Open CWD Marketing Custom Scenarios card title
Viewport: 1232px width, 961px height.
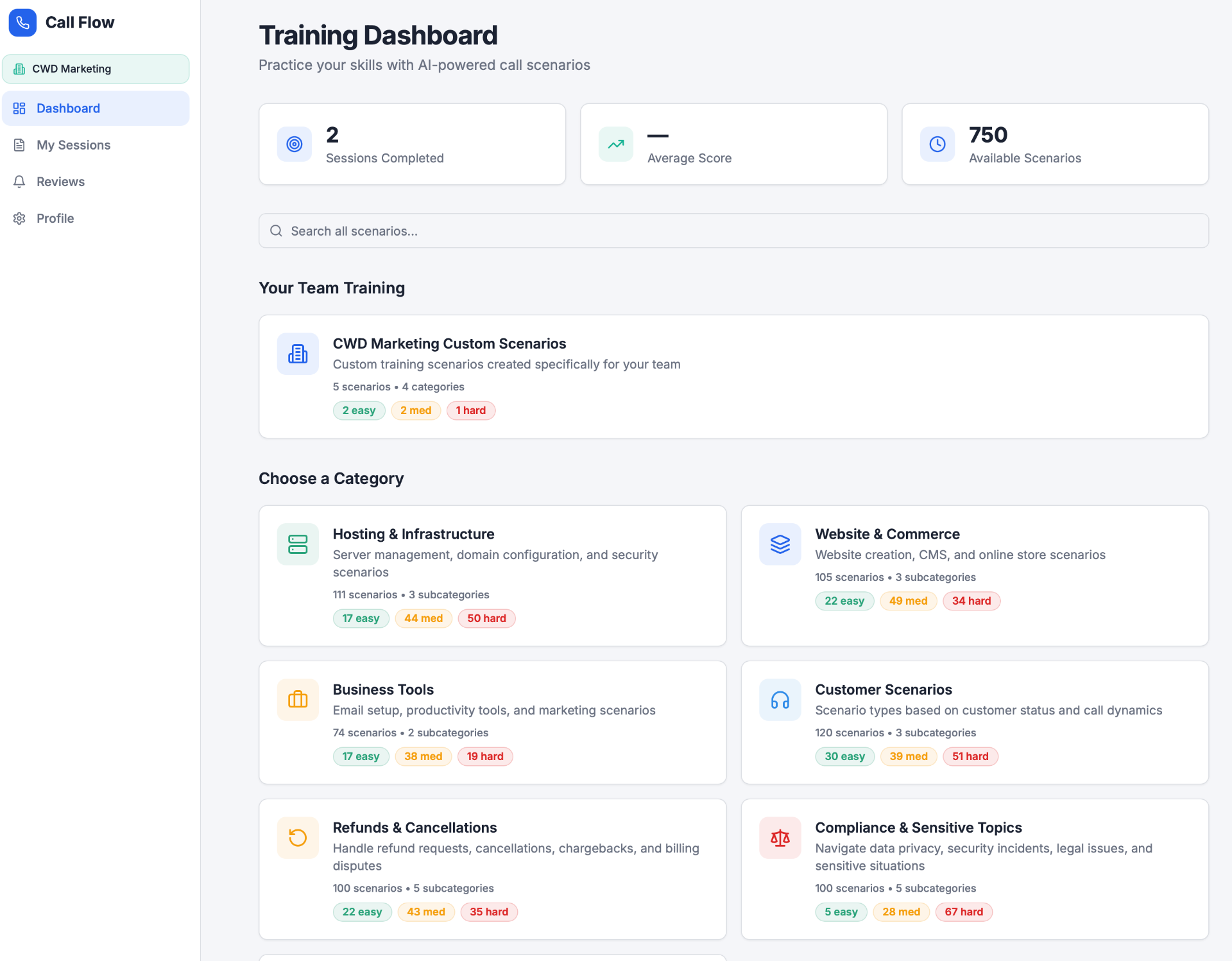click(449, 343)
